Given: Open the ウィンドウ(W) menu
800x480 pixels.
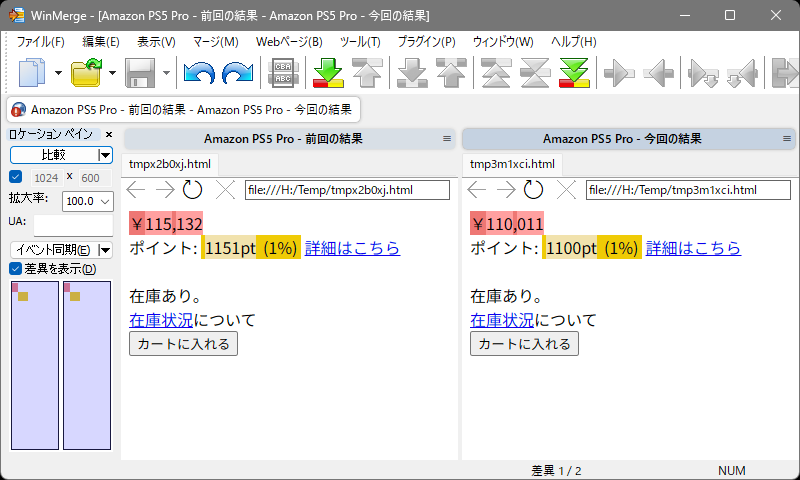Looking at the screenshot, I should click(503, 42).
